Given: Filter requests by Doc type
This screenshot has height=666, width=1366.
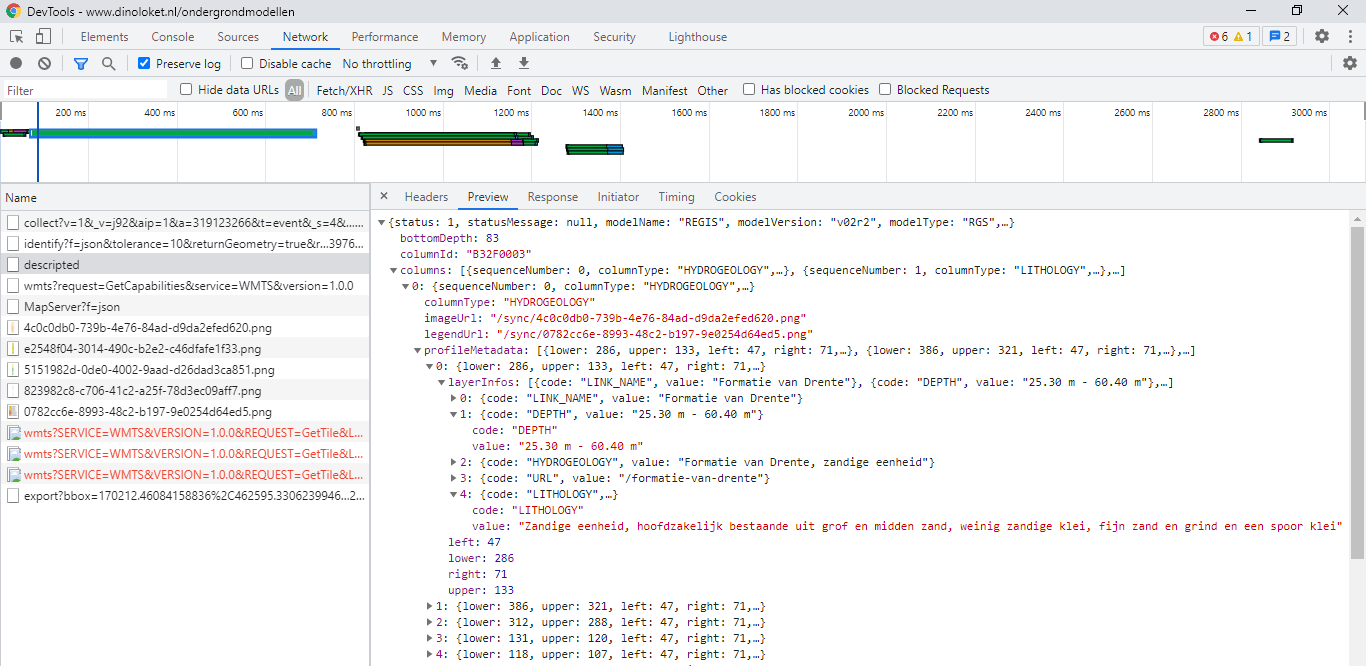Looking at the screenshot, I should (551, 90).
